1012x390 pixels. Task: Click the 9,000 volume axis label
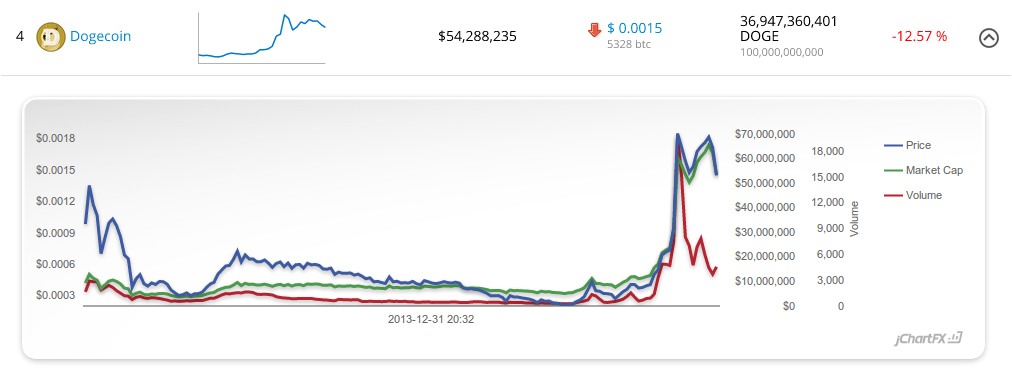[x=831, y=229]
